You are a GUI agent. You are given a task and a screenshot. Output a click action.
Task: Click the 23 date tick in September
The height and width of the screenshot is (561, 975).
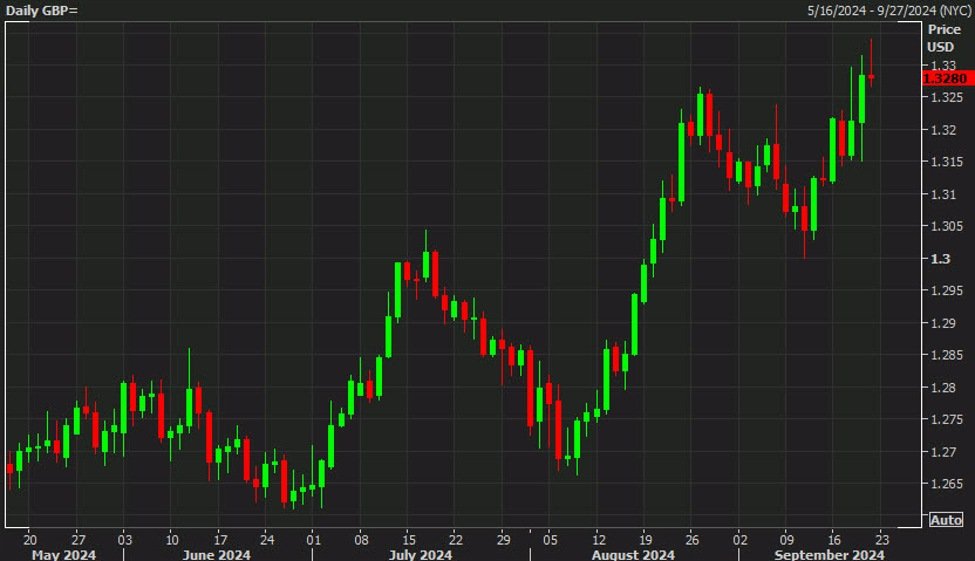click(x=878, y=537)
